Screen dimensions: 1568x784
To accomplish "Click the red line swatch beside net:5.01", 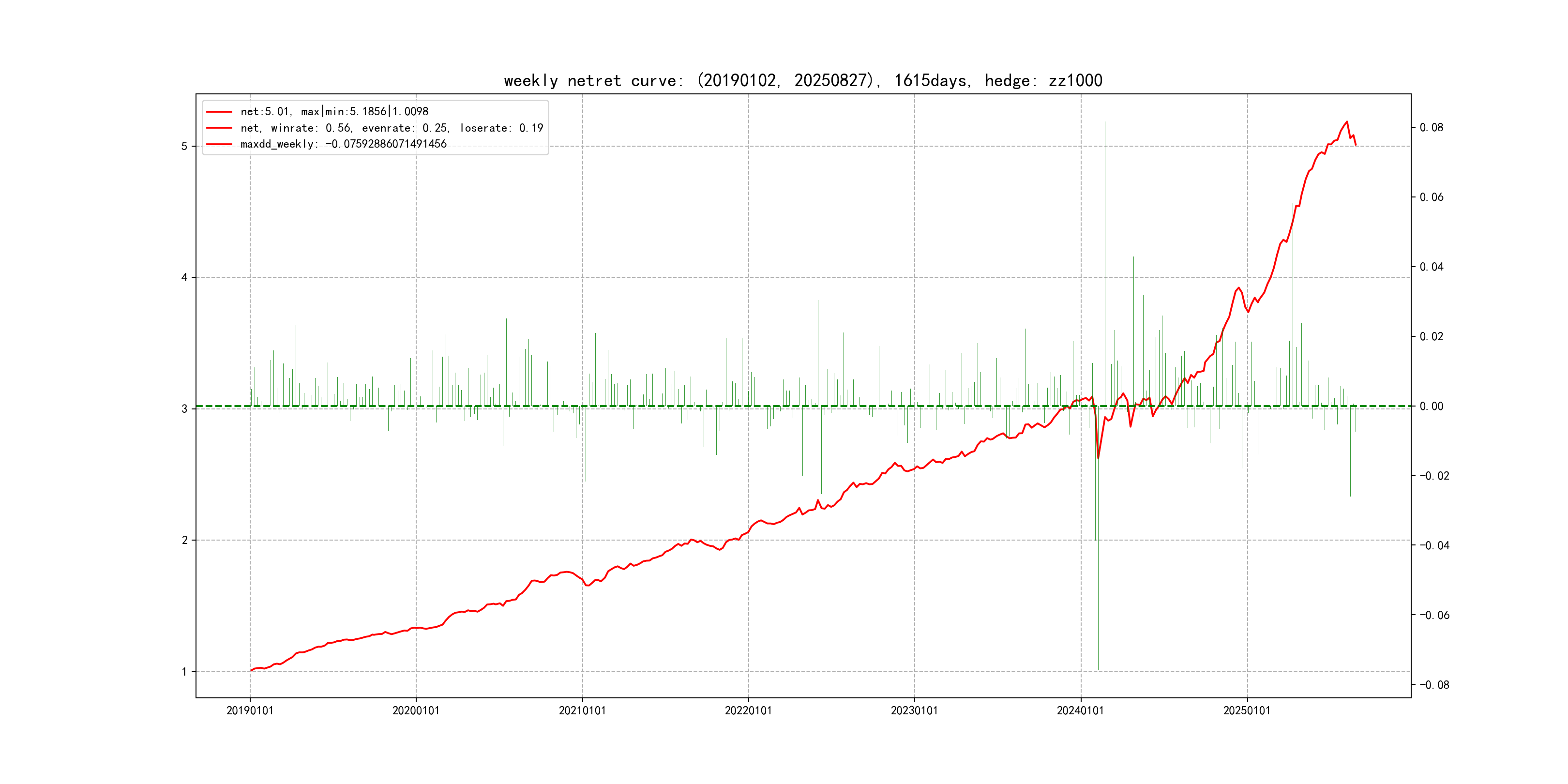I will click(x=219, y=112).
